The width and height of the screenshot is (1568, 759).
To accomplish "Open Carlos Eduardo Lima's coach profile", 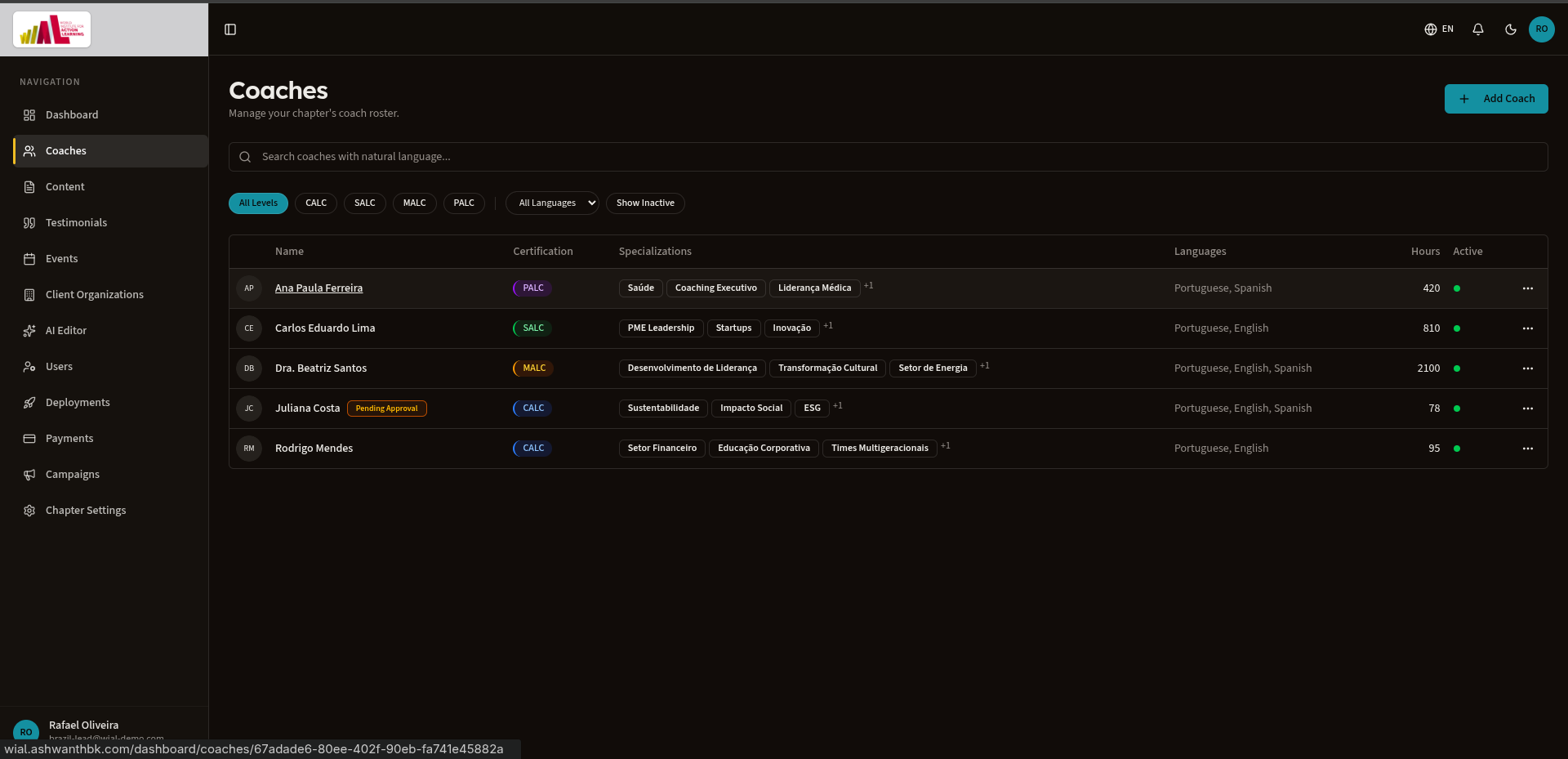I will pyautogui.click(x=325, y=328).
